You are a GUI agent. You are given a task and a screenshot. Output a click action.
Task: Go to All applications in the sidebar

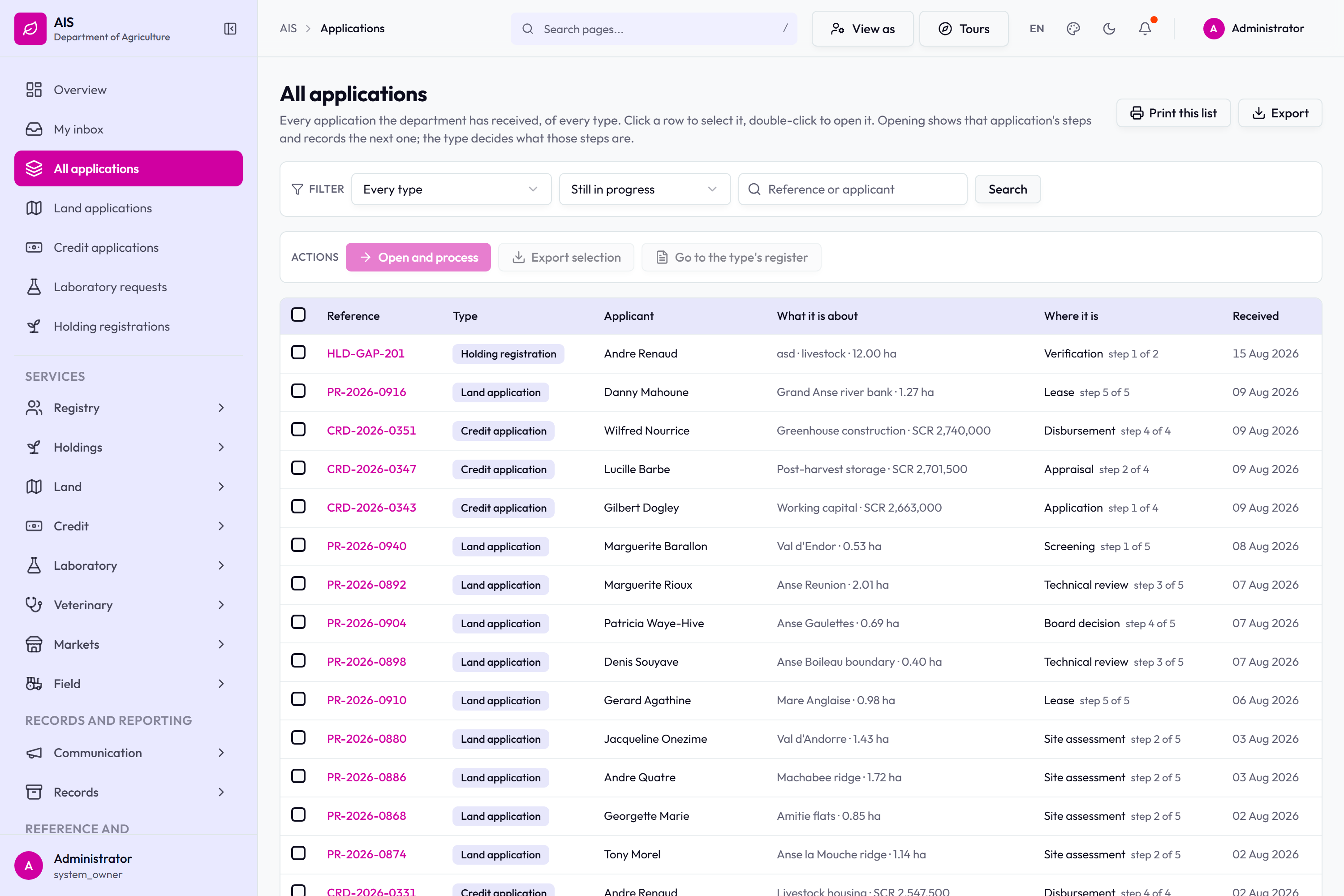tap(128, 168)
